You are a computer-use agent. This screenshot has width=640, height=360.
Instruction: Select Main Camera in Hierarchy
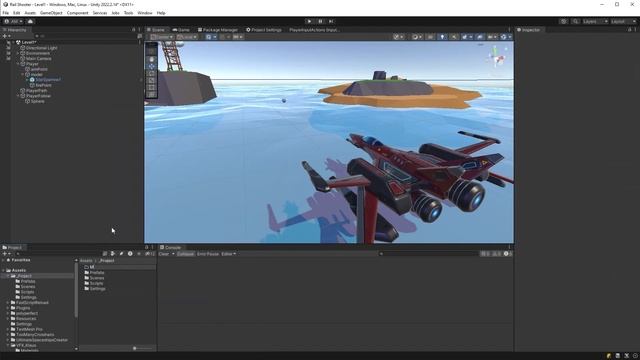[x=38, y=58]
